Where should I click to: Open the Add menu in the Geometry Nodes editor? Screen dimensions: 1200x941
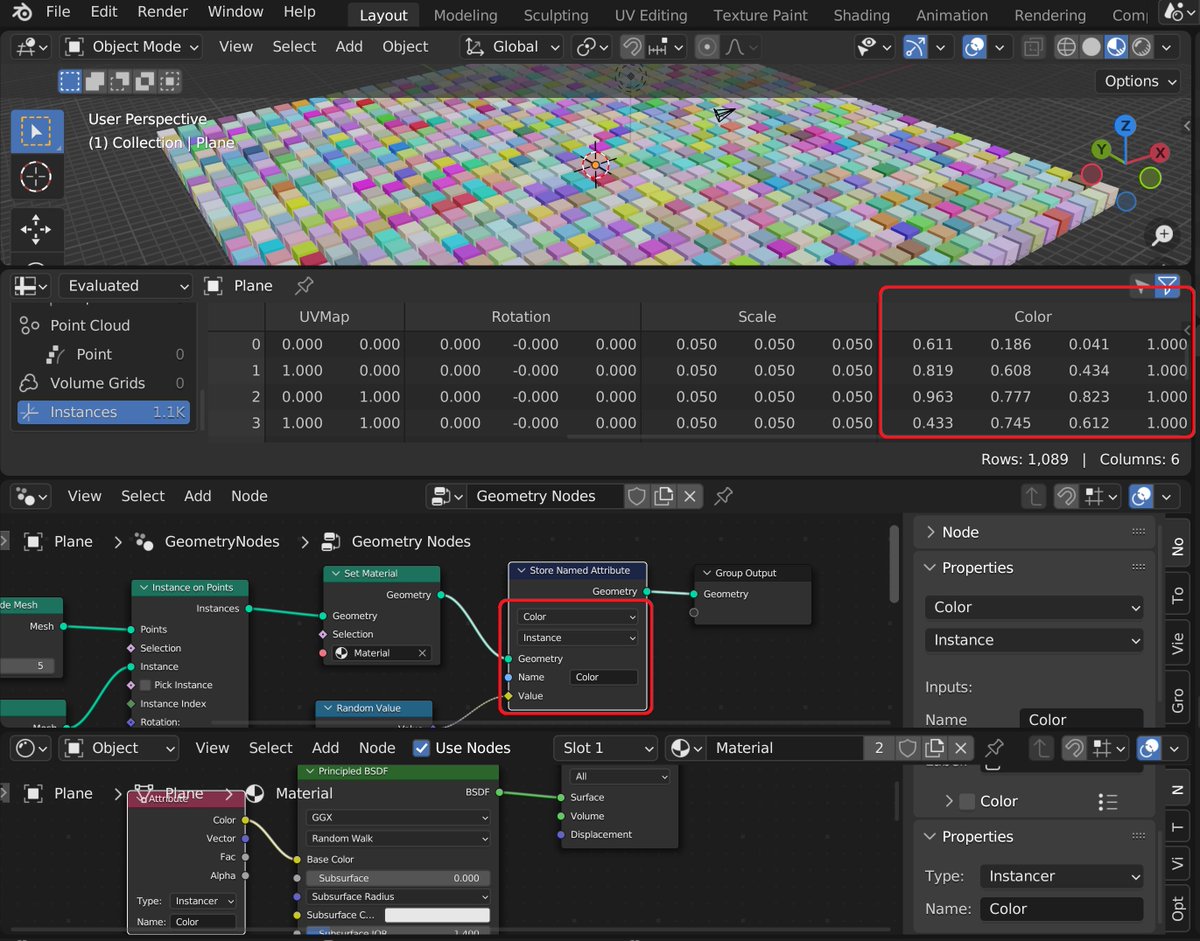(x=198, y=496)
